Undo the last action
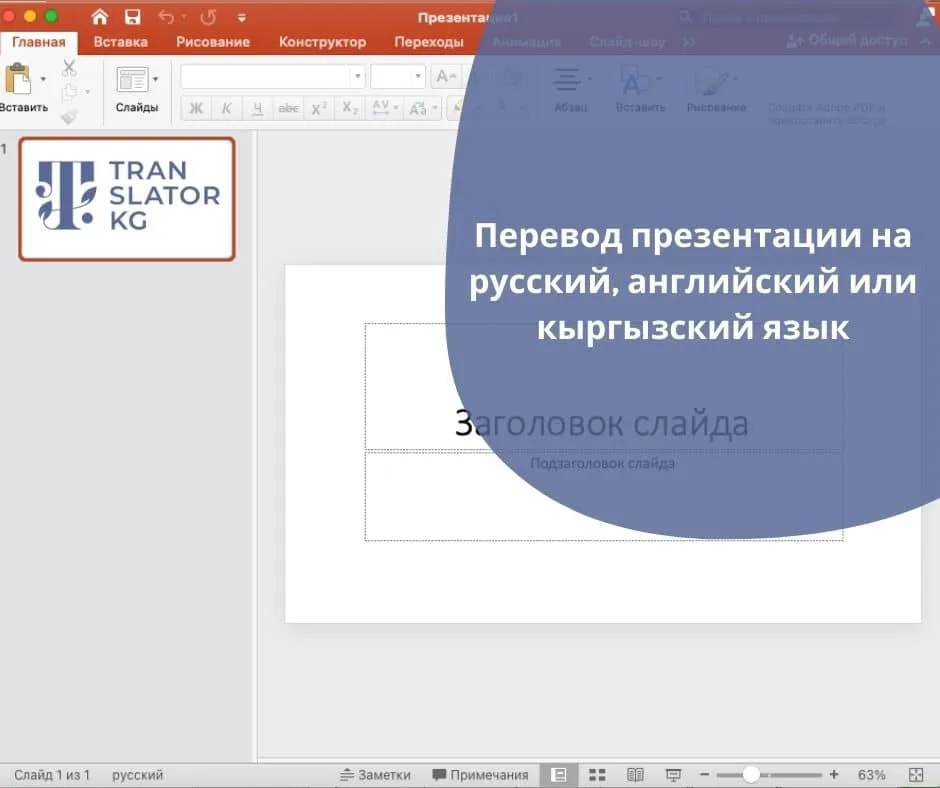Image resolution: width=940 pixels, height=788 pixels. pyautogui.click(x=167, y=17)
